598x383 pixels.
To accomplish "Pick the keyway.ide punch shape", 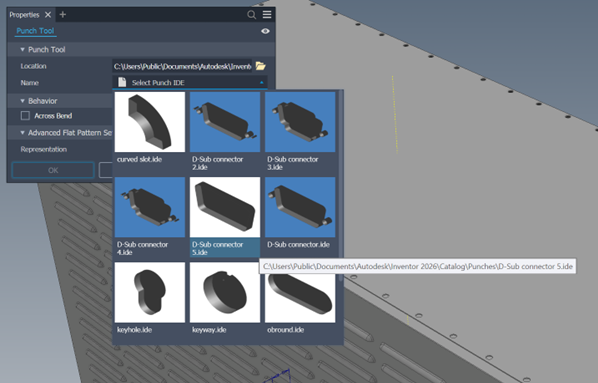I will [x=225, y=292].
